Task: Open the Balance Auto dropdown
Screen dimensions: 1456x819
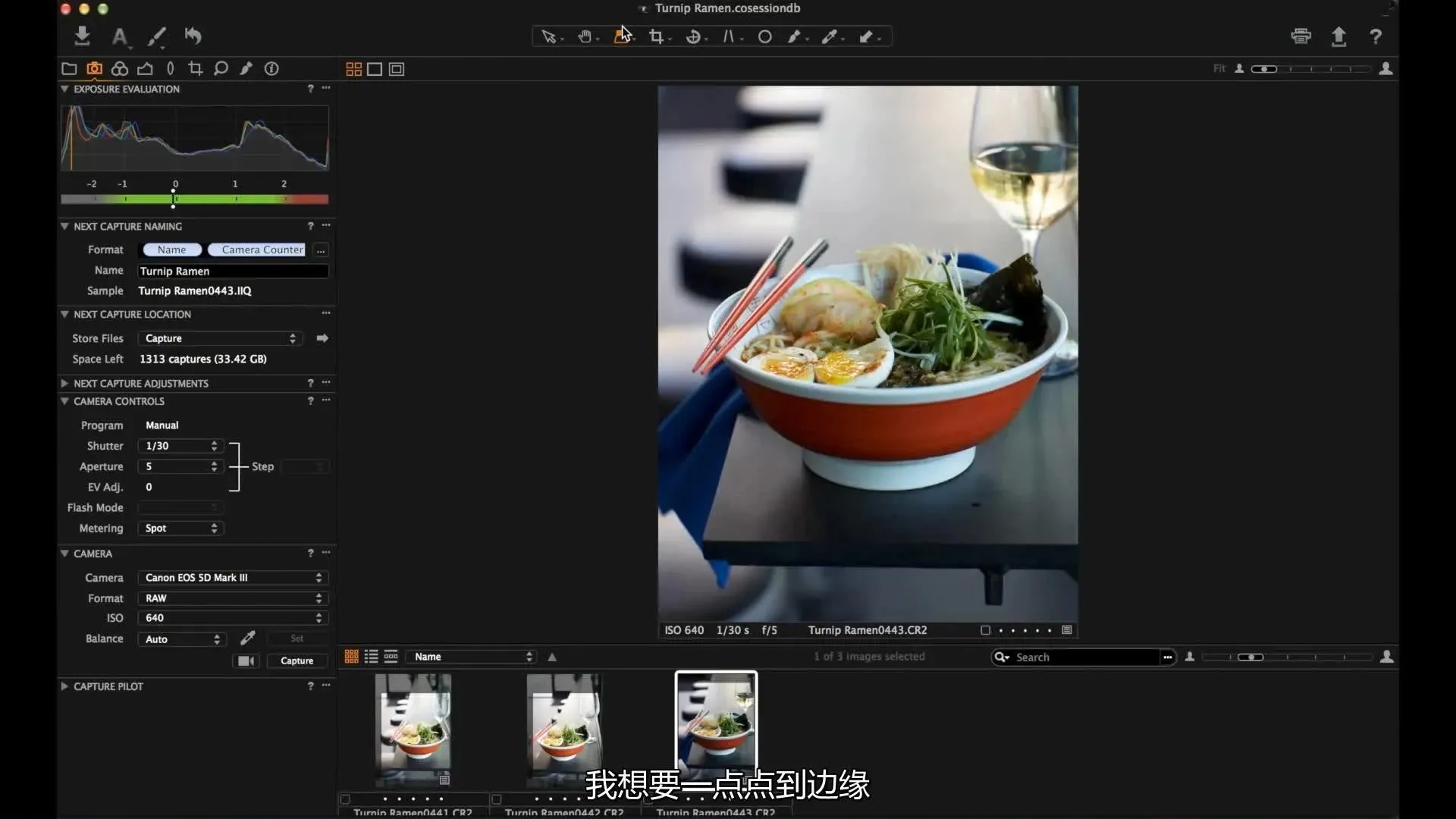Action: 182,639
